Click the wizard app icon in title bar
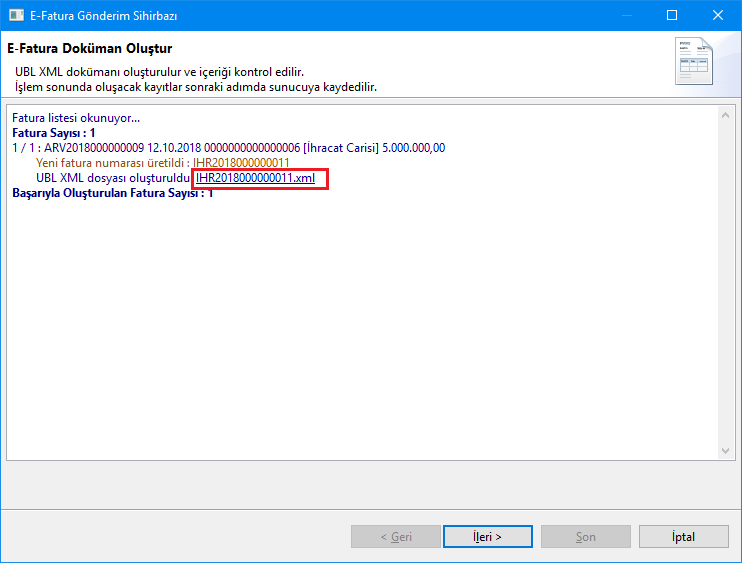742x563 pixels. pos(15,16)
